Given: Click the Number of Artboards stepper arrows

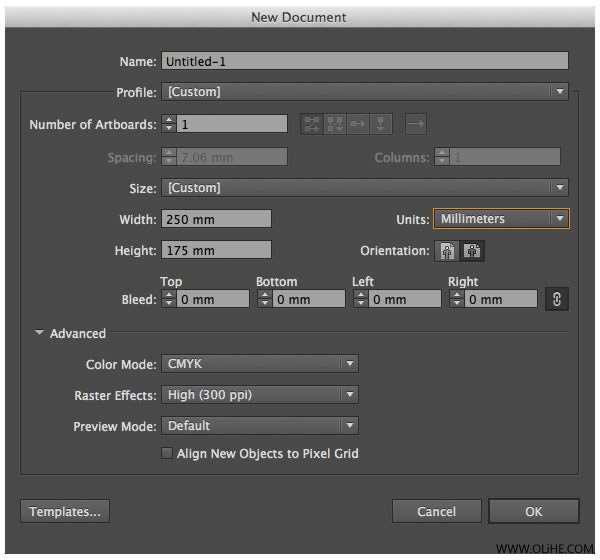Looking at the screenshot, I should point(169,124).
